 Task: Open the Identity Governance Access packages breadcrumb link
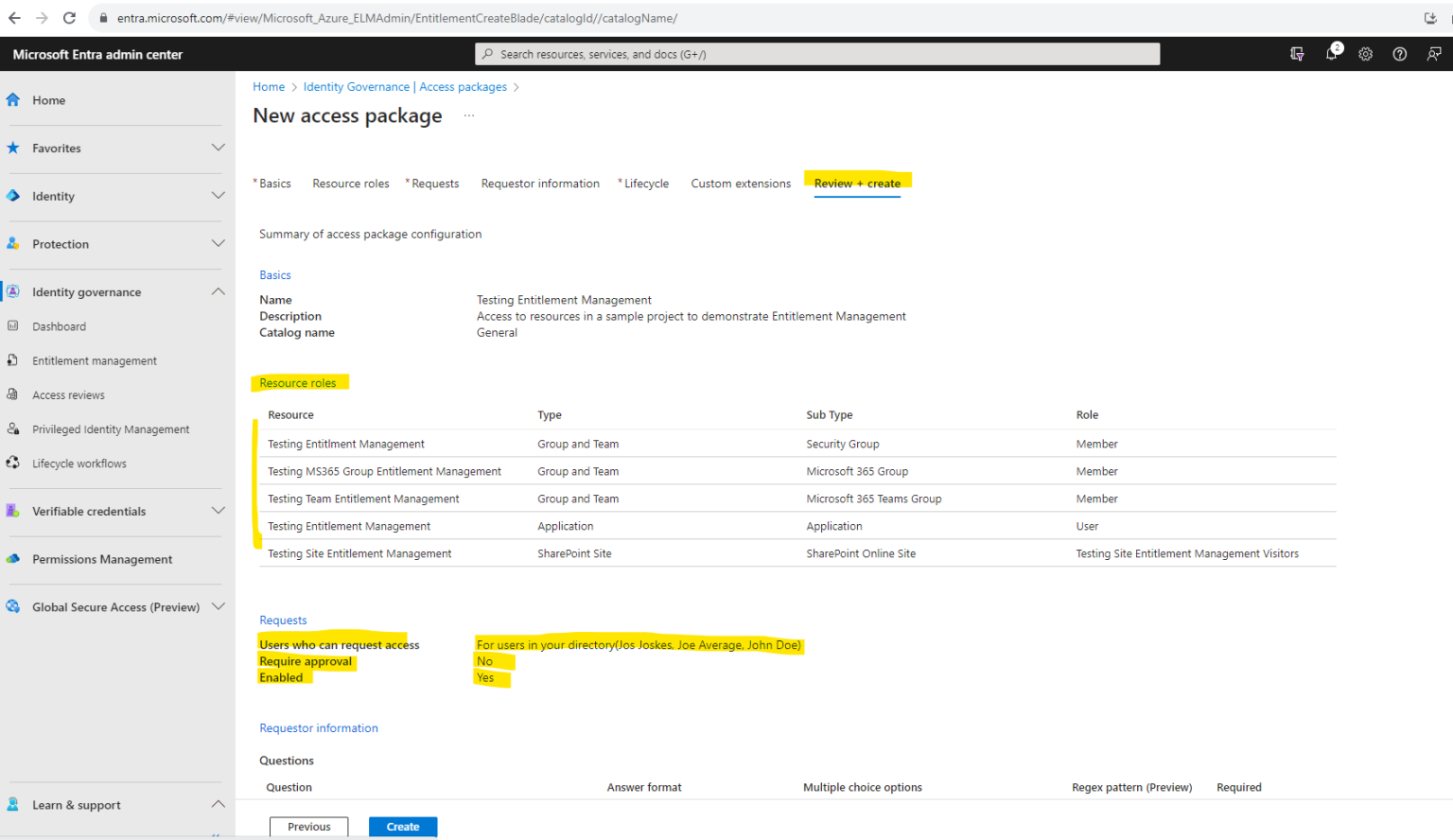(x=405, y=86)
